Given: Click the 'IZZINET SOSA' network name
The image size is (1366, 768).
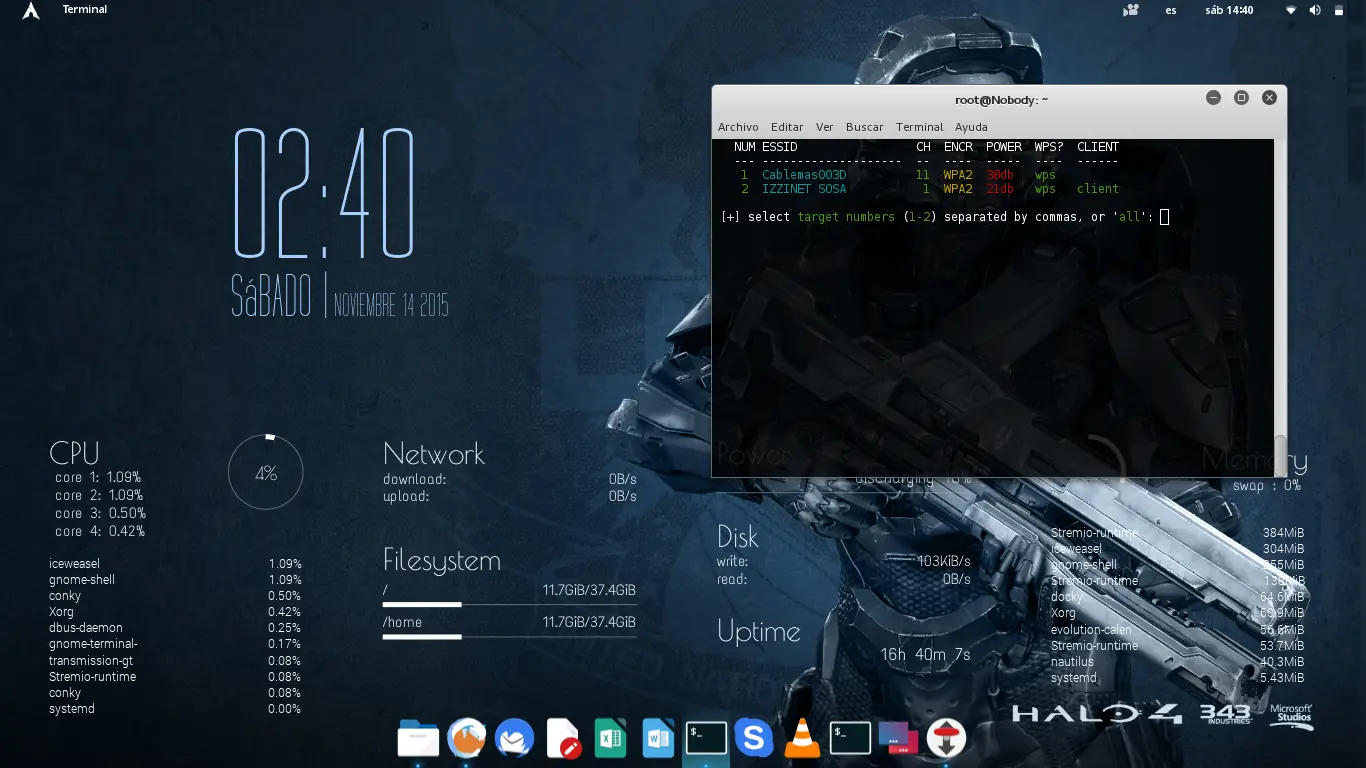Looking at the screenshot, I should (804, 189).
